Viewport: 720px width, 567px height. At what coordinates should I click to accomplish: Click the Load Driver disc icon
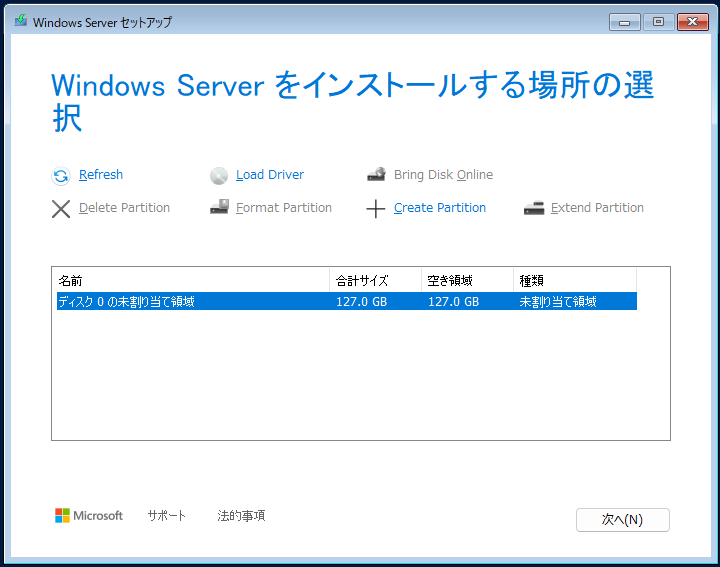(219, 175)
